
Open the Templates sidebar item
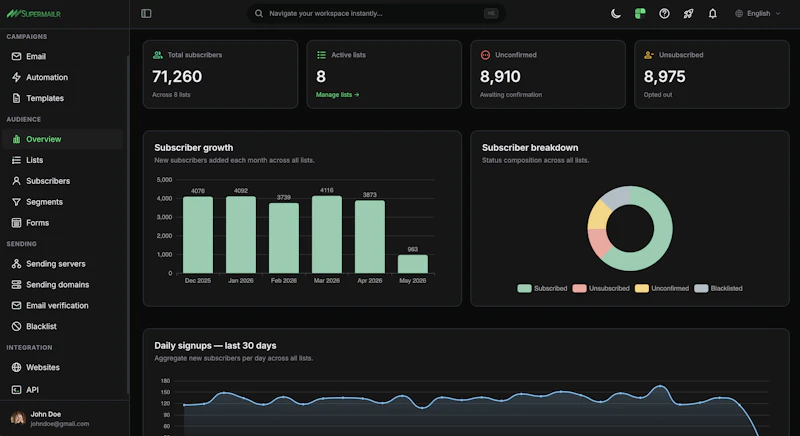pos(62,98)
